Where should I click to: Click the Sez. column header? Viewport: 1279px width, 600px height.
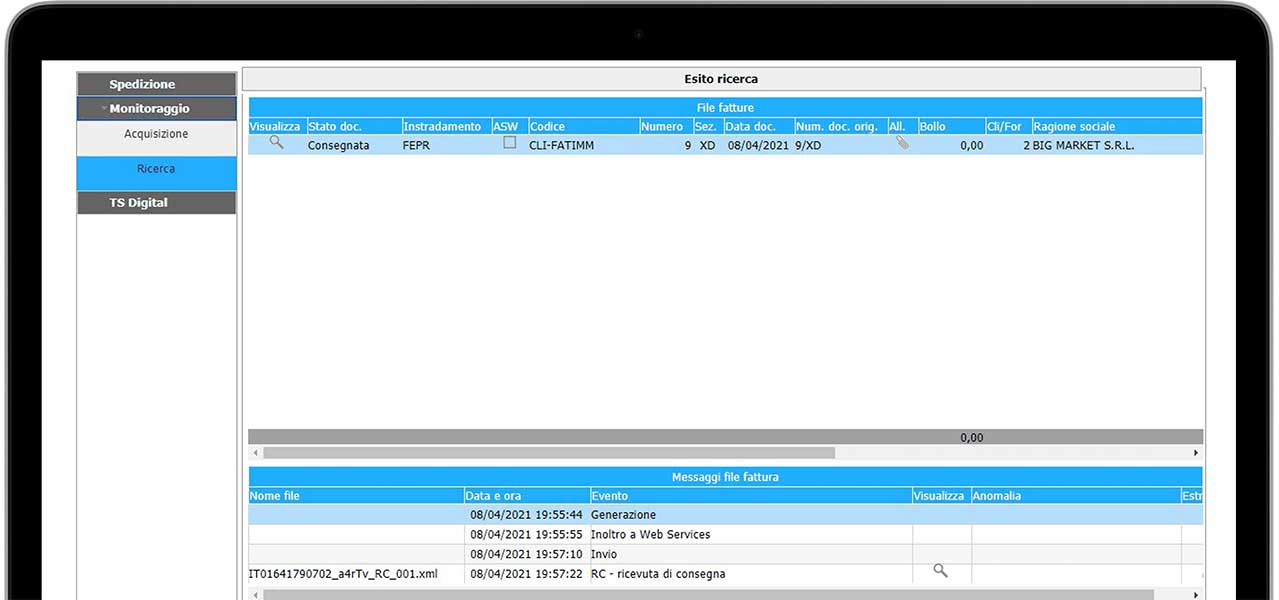tap(708, 126)
